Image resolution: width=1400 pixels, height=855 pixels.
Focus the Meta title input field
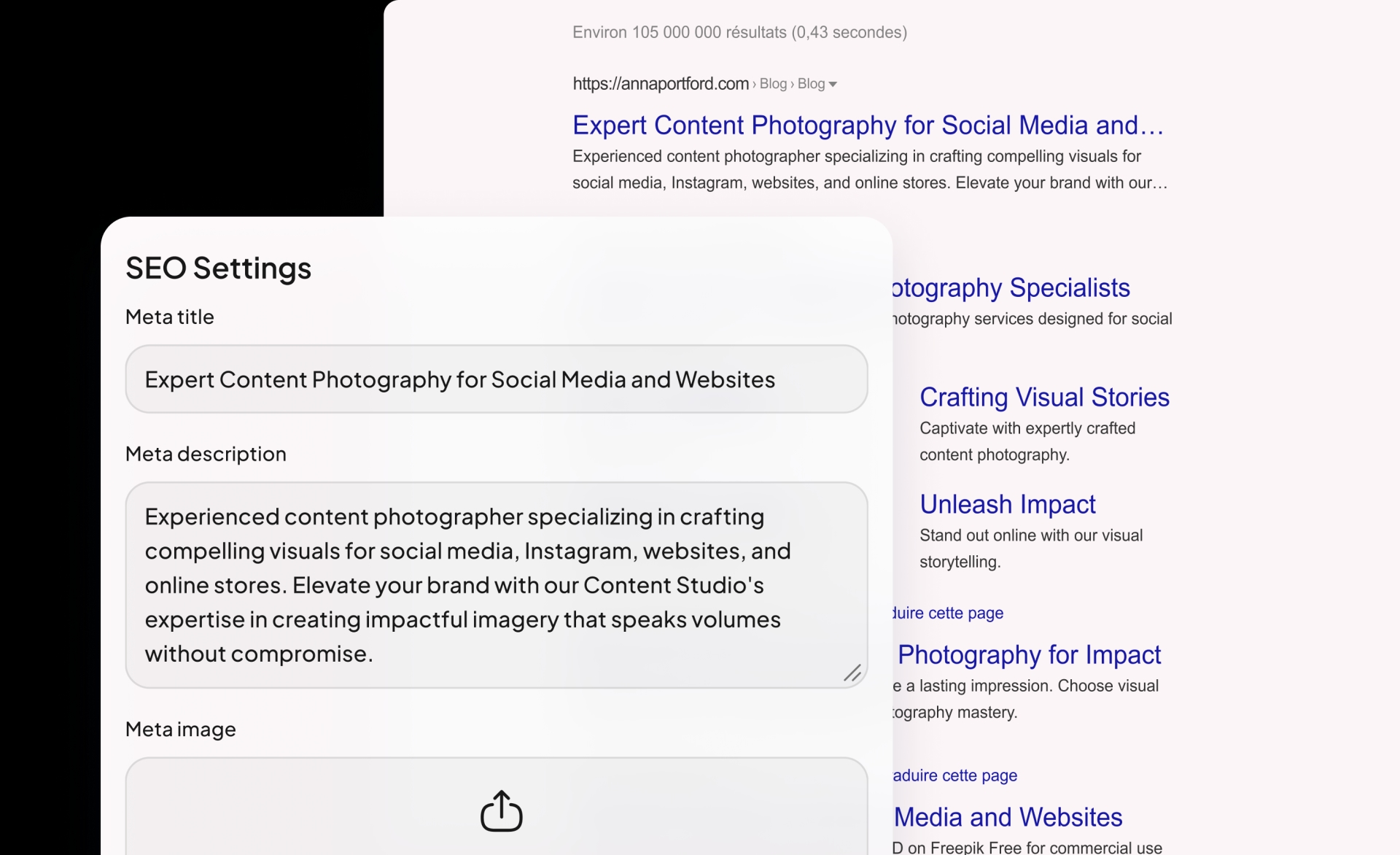click(496, 379)
